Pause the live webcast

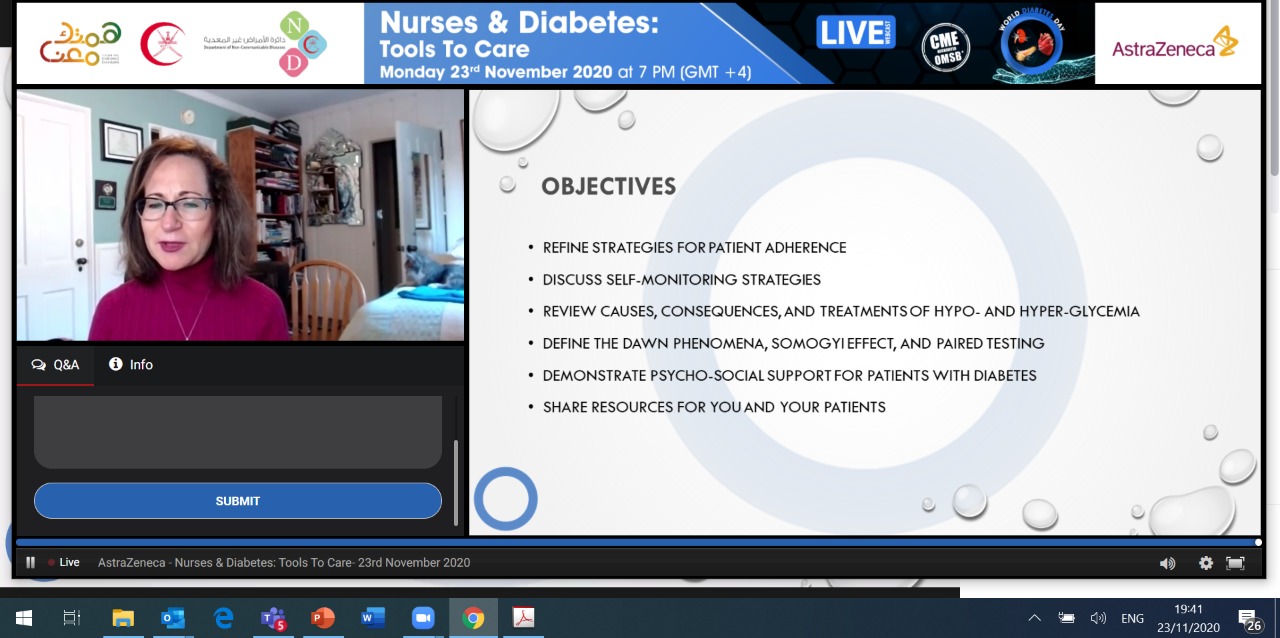(30, 563)
